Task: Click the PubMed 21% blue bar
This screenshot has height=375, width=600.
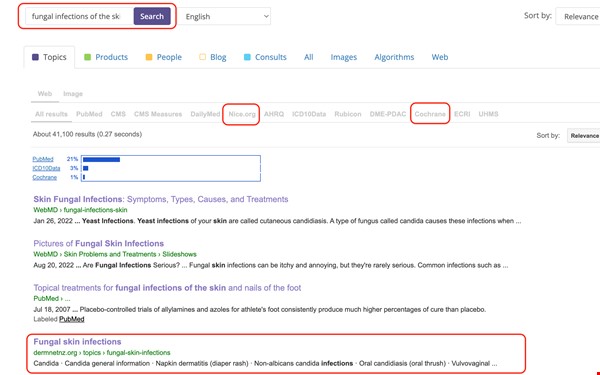Action: pyautogui.click(x=101, y=159)
